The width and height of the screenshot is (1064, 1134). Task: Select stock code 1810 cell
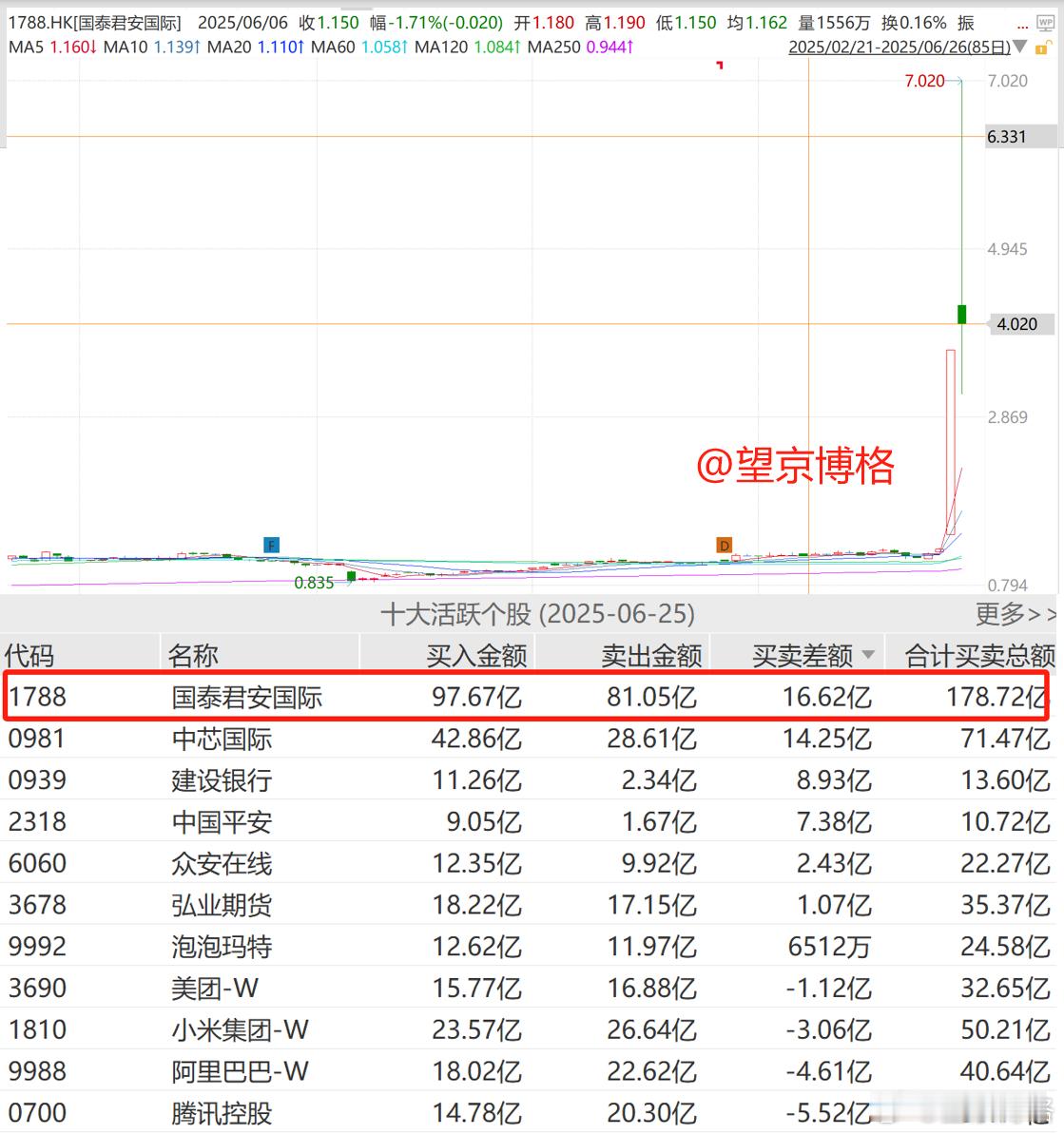pos(38,1029)
